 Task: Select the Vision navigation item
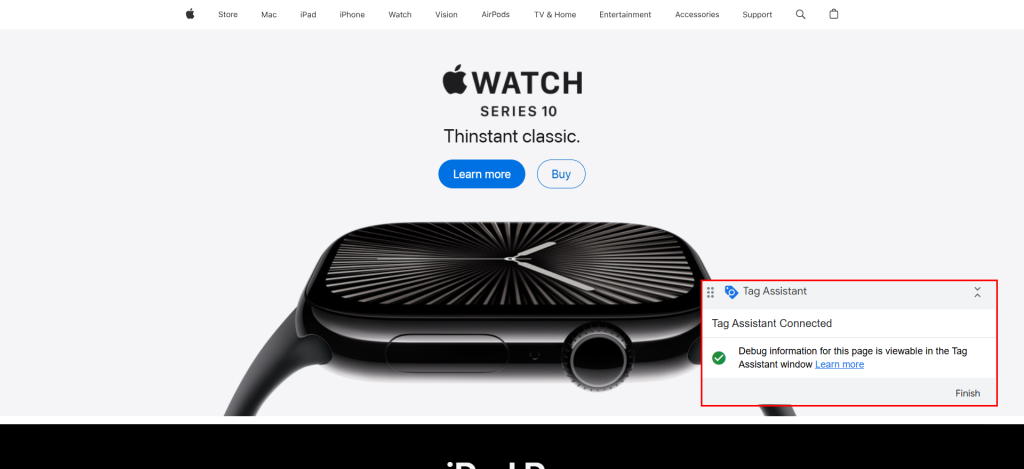[x=446, y=14]
